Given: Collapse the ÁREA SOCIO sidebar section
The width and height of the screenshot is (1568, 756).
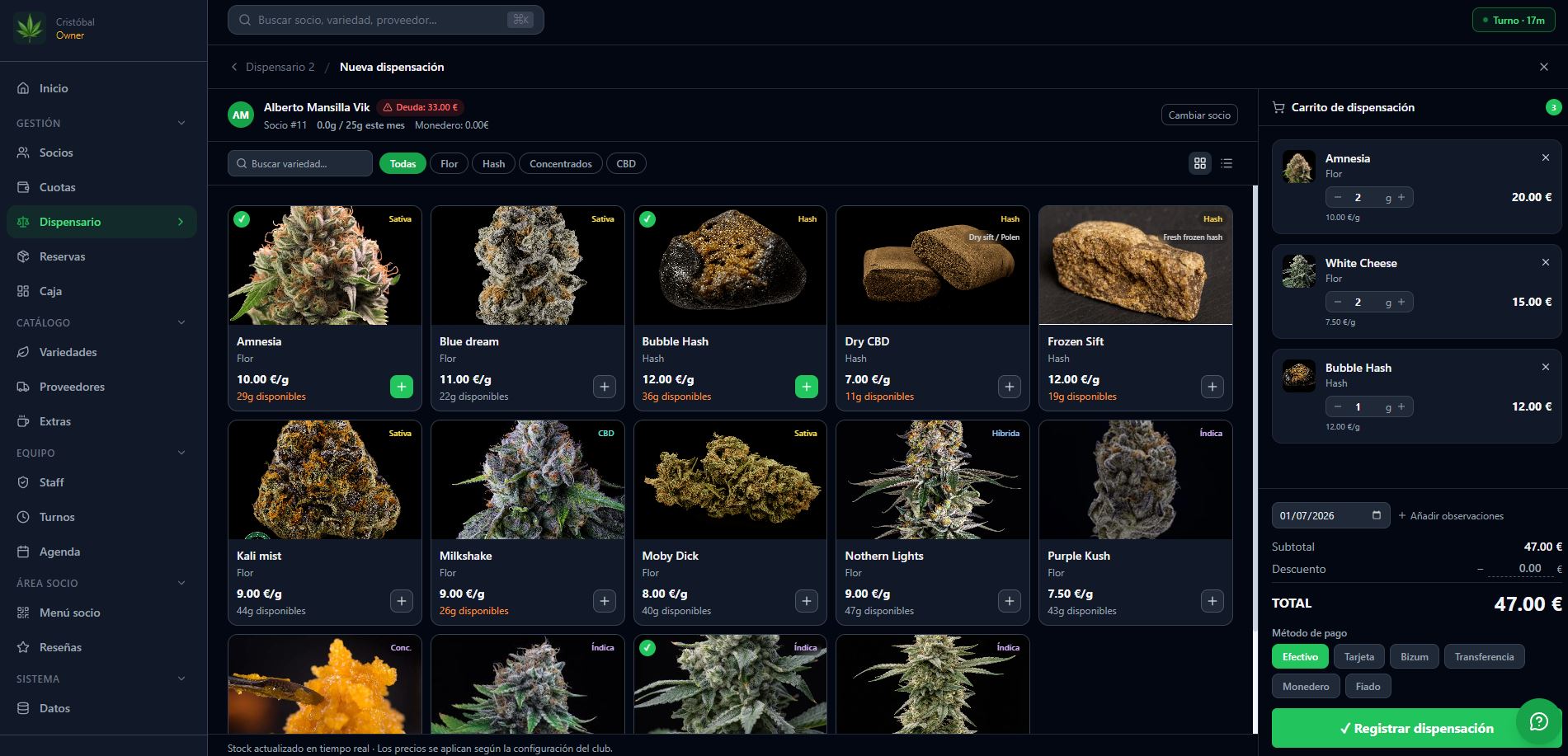Looking at the screenshot, I should pos(181,583).
